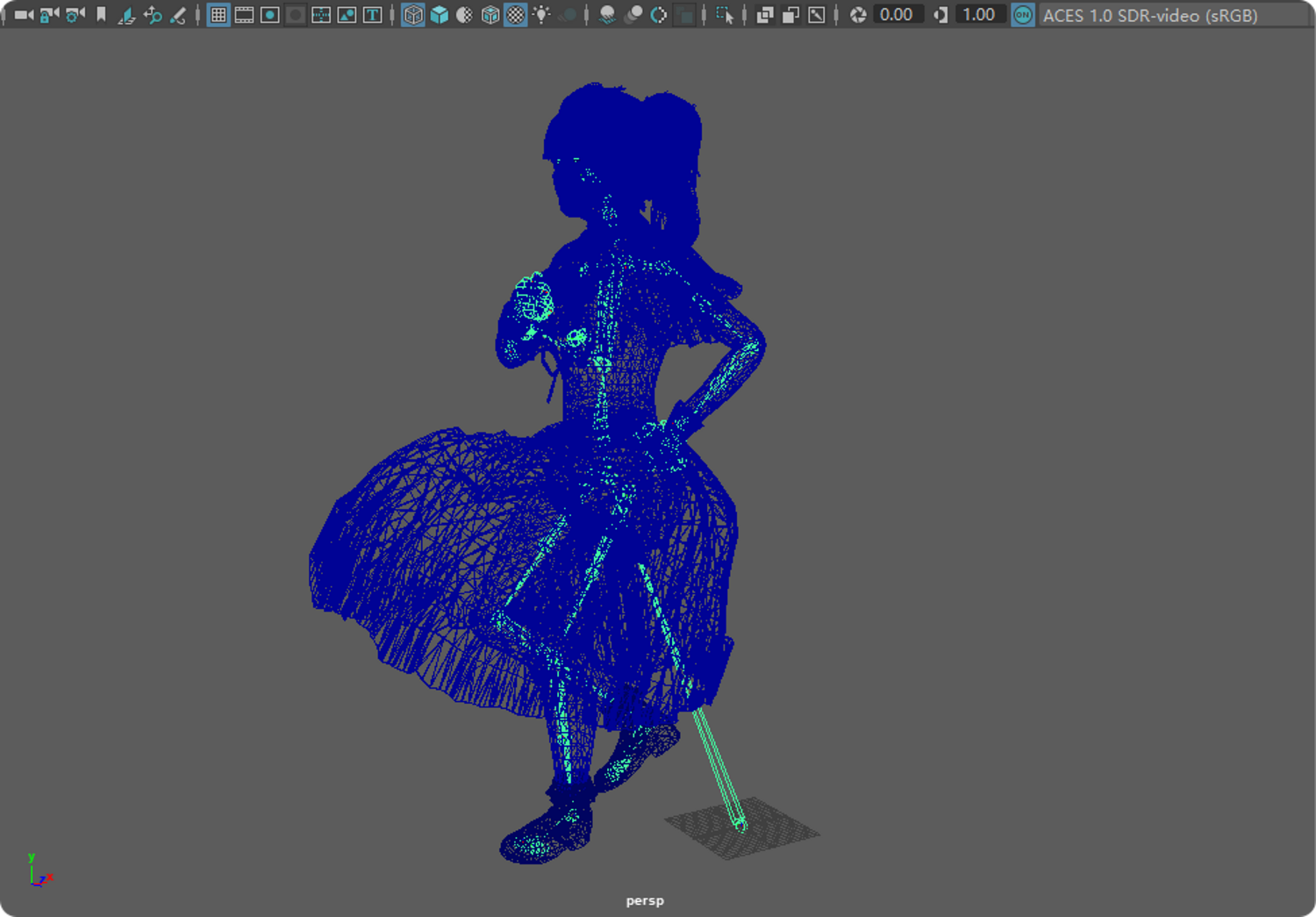This screenshot has height=917, width=1316.
Task: Toggle the Motion Blur icon
Action: pyautogui.click(x=633, y=15)
